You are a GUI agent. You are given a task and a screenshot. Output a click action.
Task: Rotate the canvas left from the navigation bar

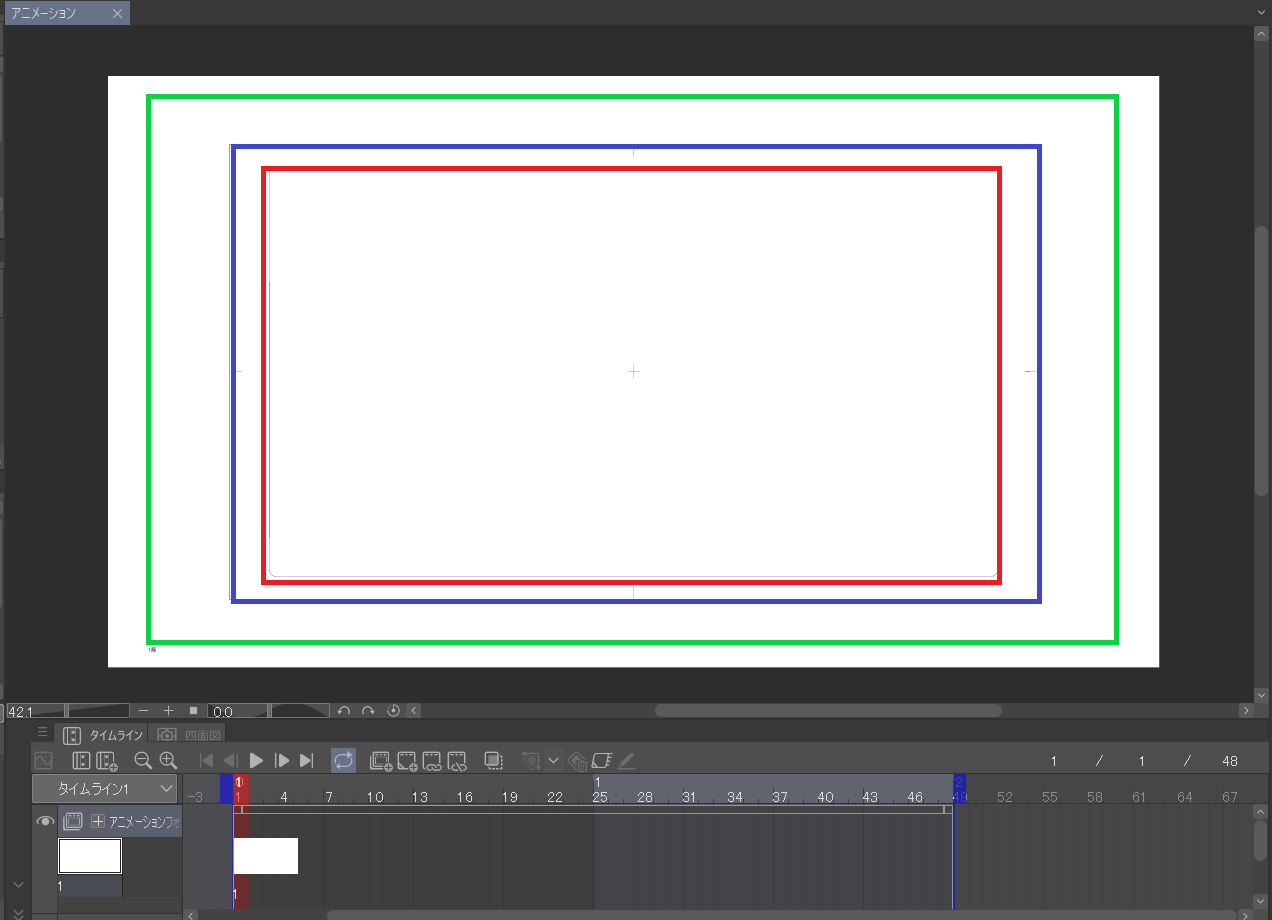coord(344,711)
